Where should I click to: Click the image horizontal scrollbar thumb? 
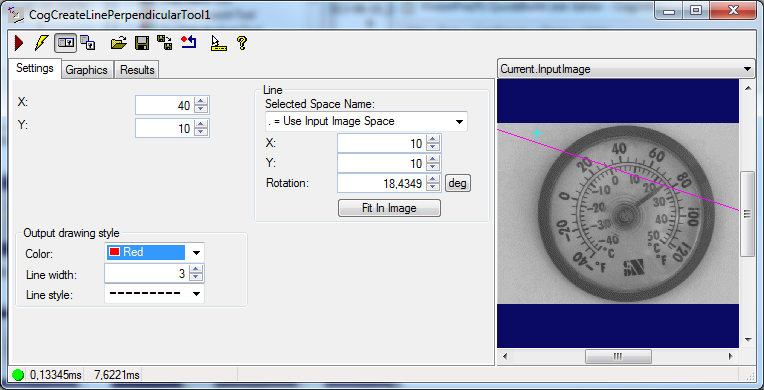coord(618,356)
